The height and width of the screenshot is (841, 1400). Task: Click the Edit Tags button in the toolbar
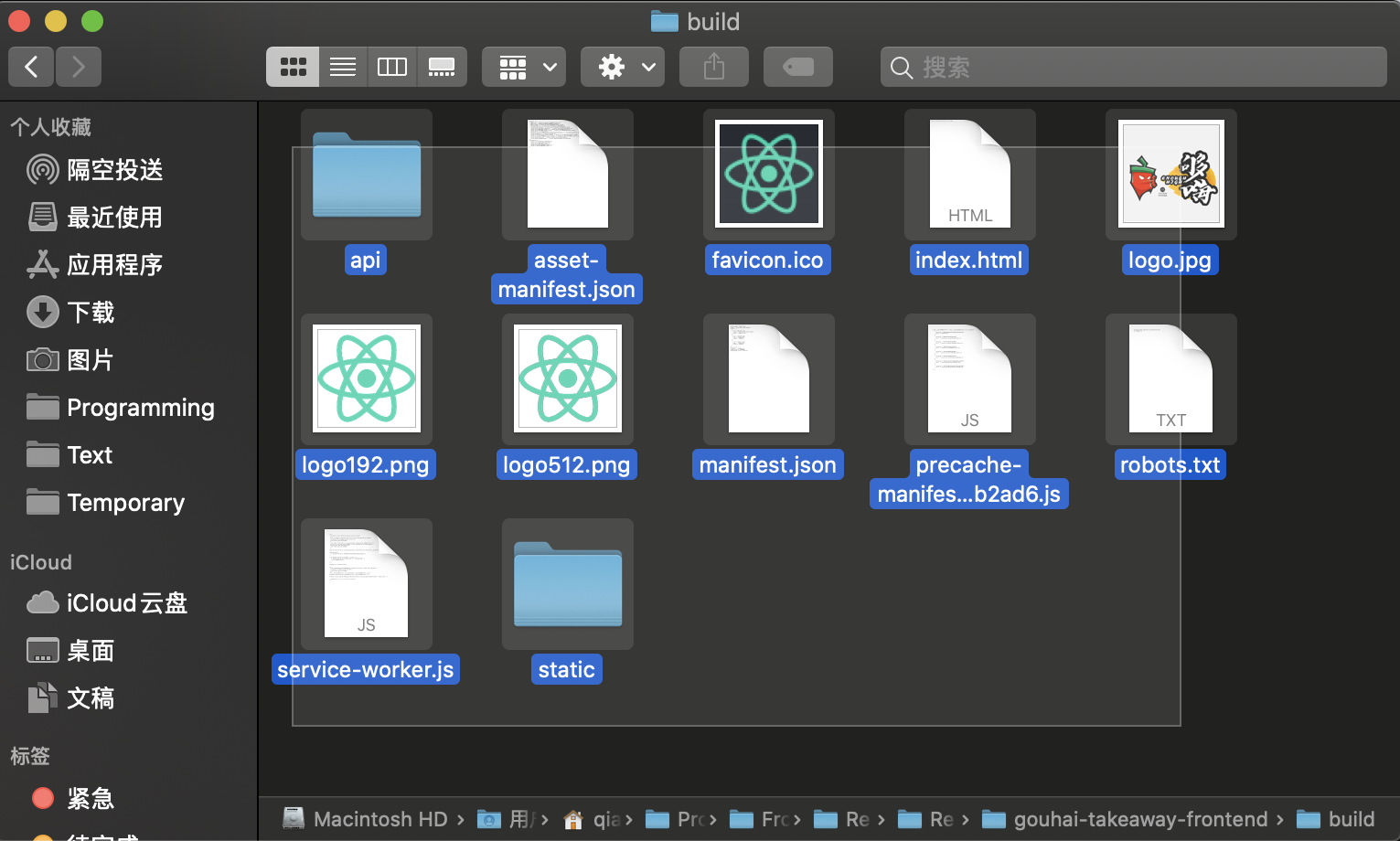point(797,66)
